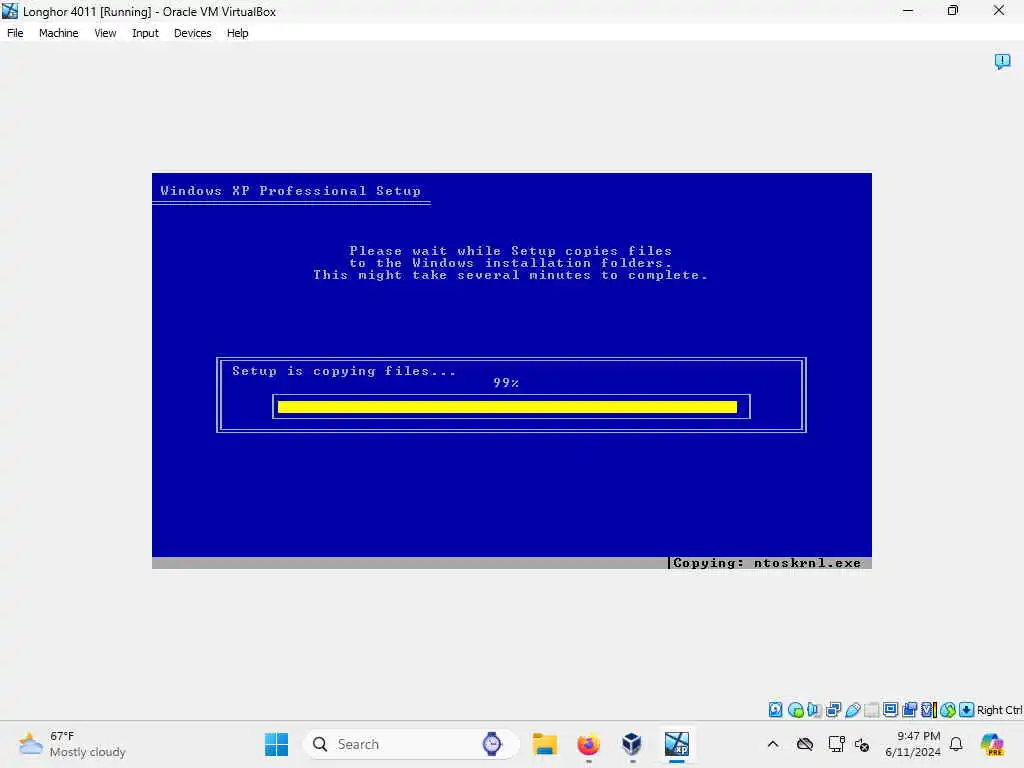Open the File menu
Image resolution: width=1024 pixels, height=768 pixels.
coord(15,33)
